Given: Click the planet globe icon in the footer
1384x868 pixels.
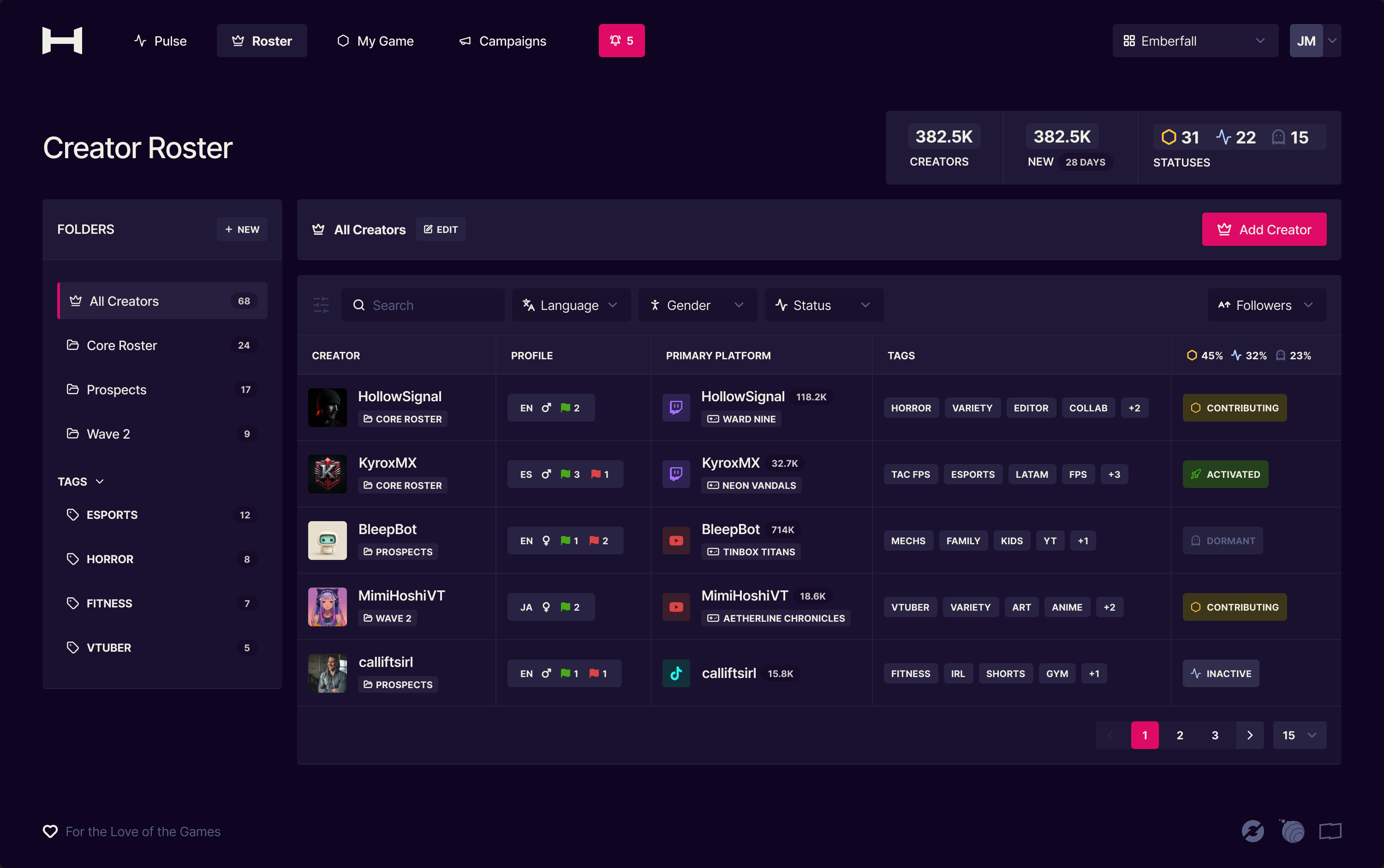Looking at the screenshot, I should click(1292, 831).
